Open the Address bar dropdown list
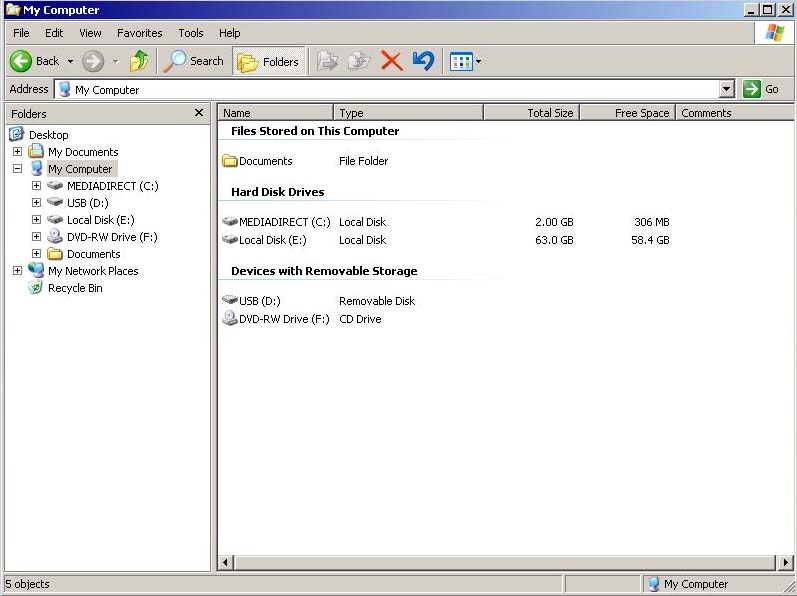 [727, 89]
